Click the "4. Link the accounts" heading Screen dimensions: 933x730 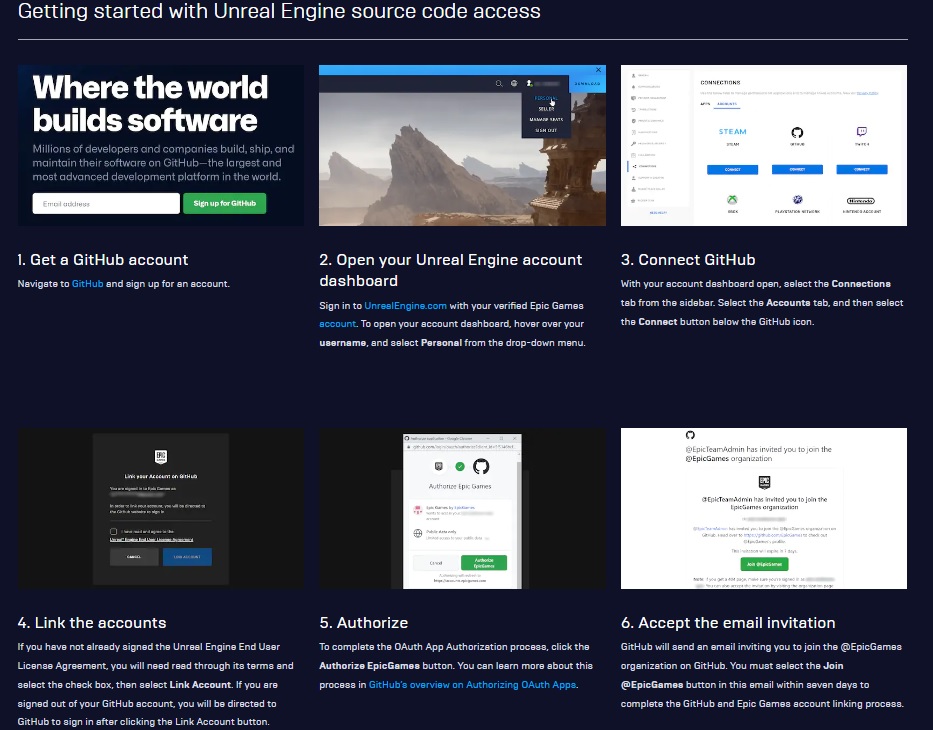(92, 623)
